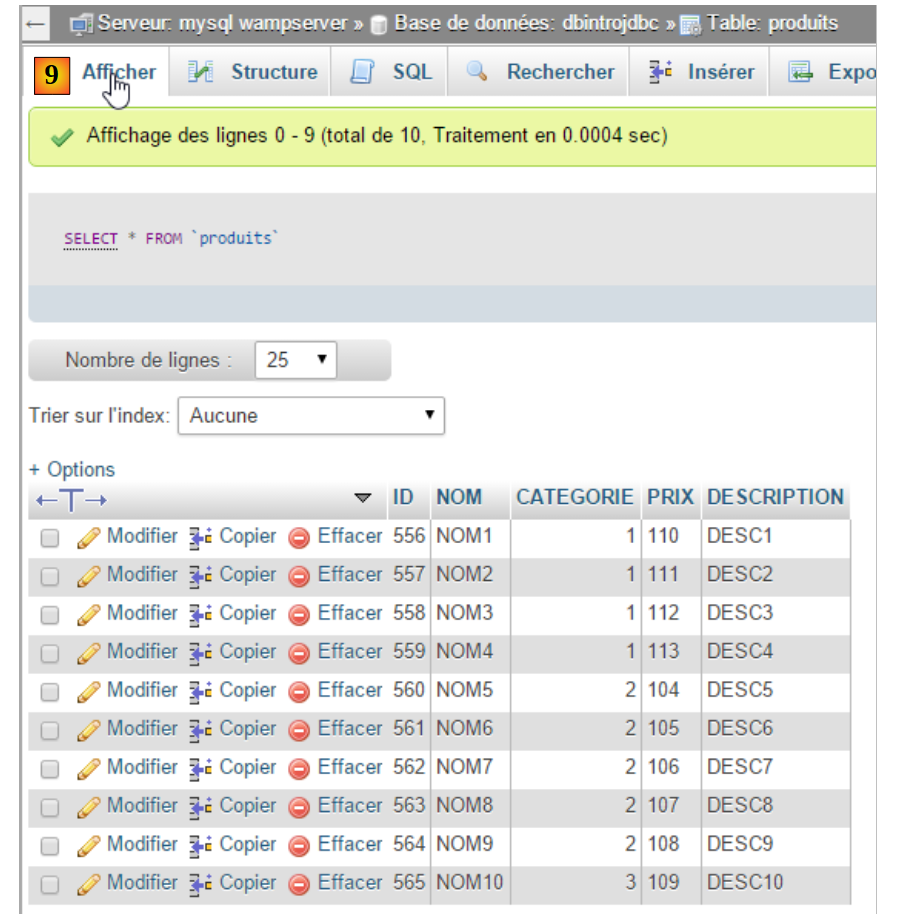The image size is (900, 924).
Task: Check the checkbox for row ID 556
Action: [49, 539]
